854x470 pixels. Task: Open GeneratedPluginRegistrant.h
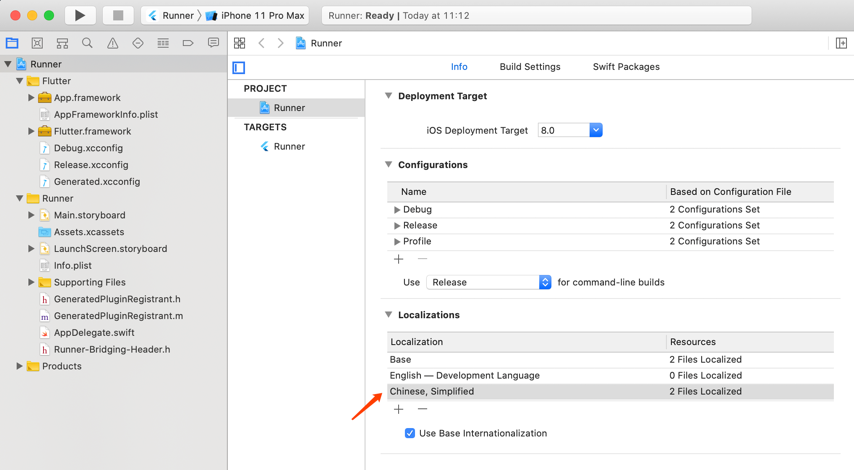pos(117,299)
